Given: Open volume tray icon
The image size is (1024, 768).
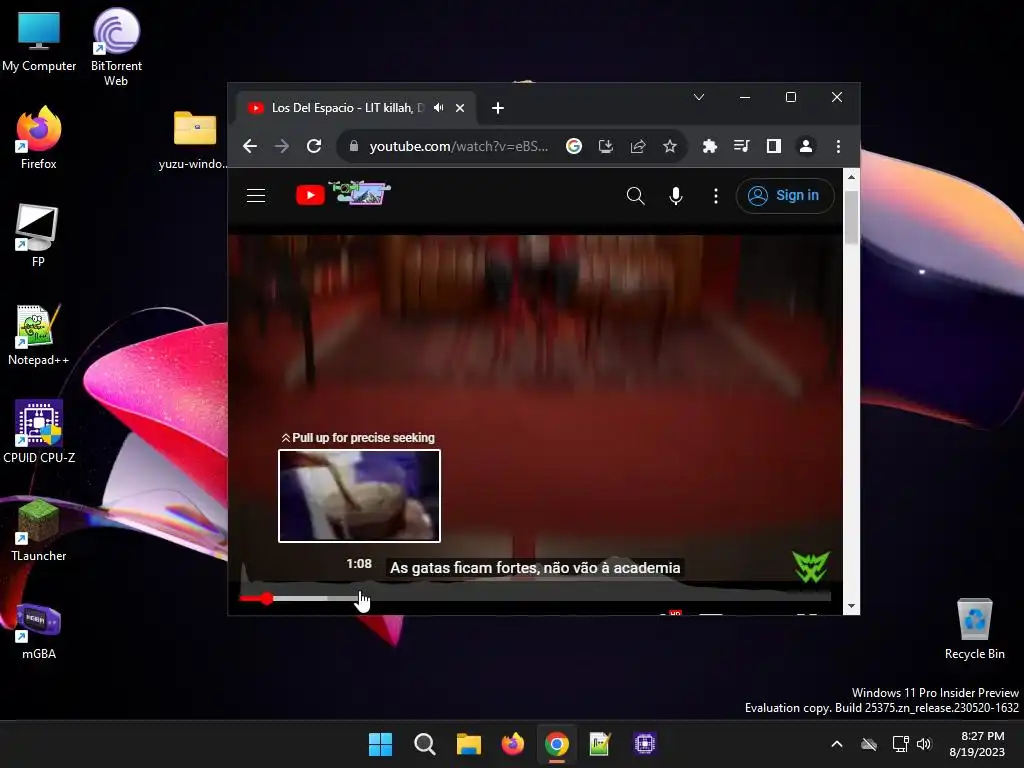Looking at the screenshot, I should click(924, 744).
